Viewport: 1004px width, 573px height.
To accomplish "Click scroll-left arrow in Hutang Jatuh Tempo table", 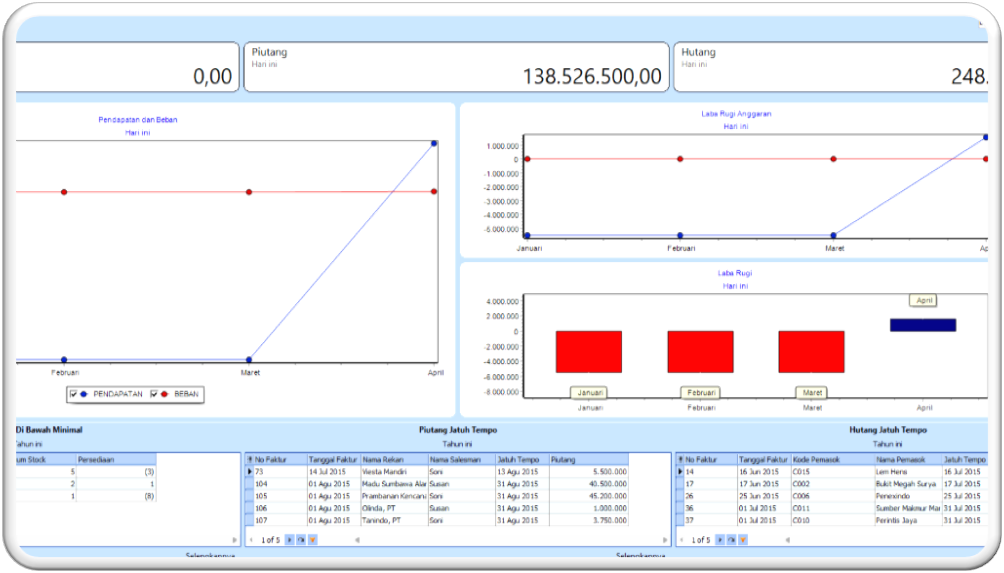I will click(788, 540).
